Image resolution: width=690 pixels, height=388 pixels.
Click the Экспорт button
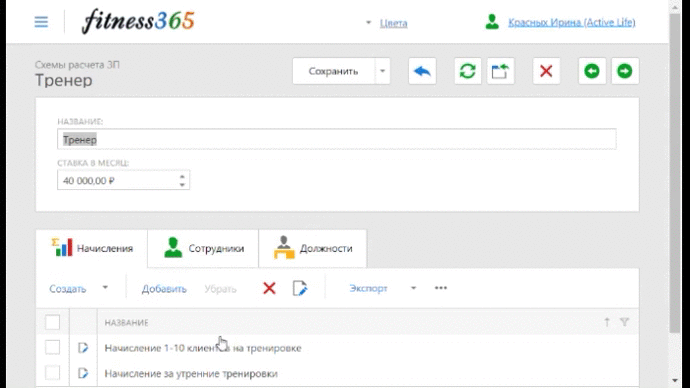(368, 288)
